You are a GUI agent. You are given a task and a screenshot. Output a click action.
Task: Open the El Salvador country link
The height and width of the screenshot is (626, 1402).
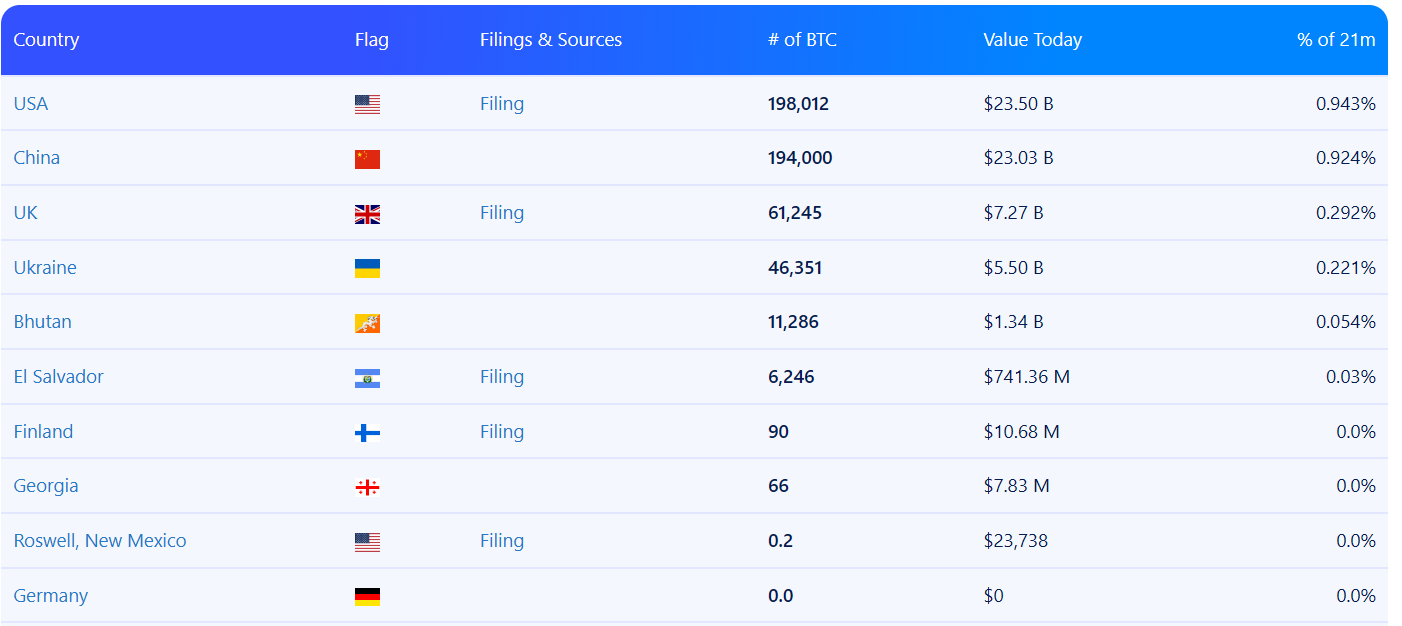[x=59, y=377]
